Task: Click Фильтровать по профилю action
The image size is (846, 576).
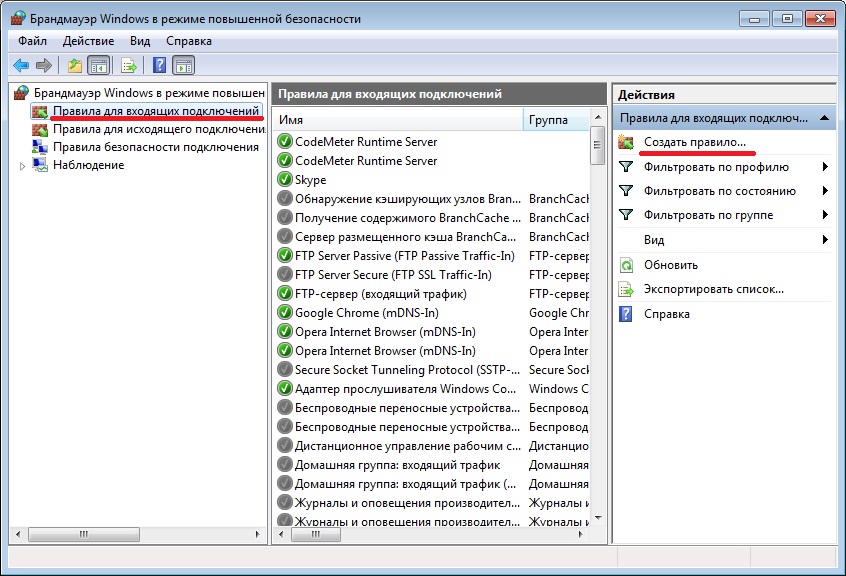Action: click(716, 167)
